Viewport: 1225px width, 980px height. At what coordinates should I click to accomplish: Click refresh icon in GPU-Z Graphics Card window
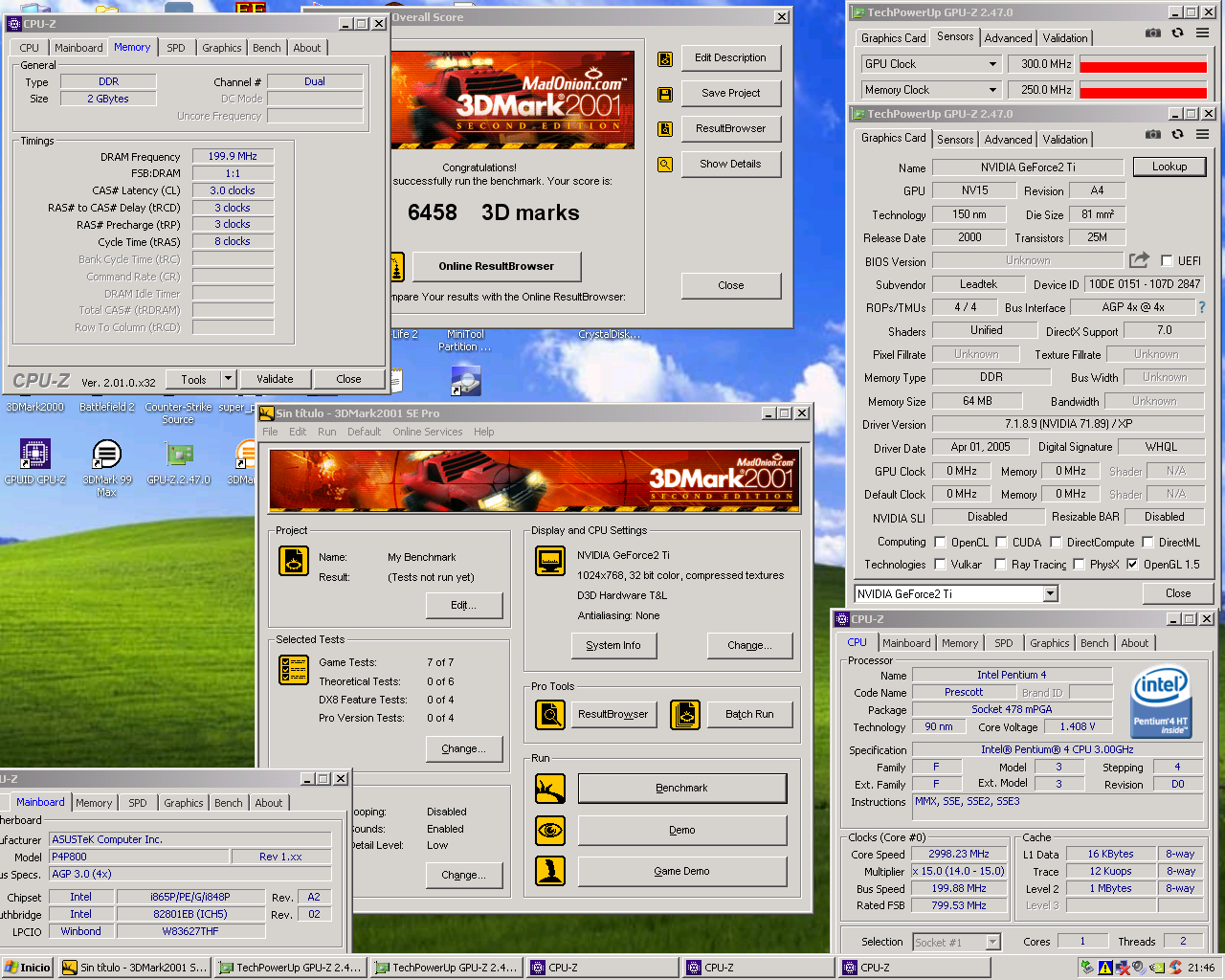click(1177, 134)
